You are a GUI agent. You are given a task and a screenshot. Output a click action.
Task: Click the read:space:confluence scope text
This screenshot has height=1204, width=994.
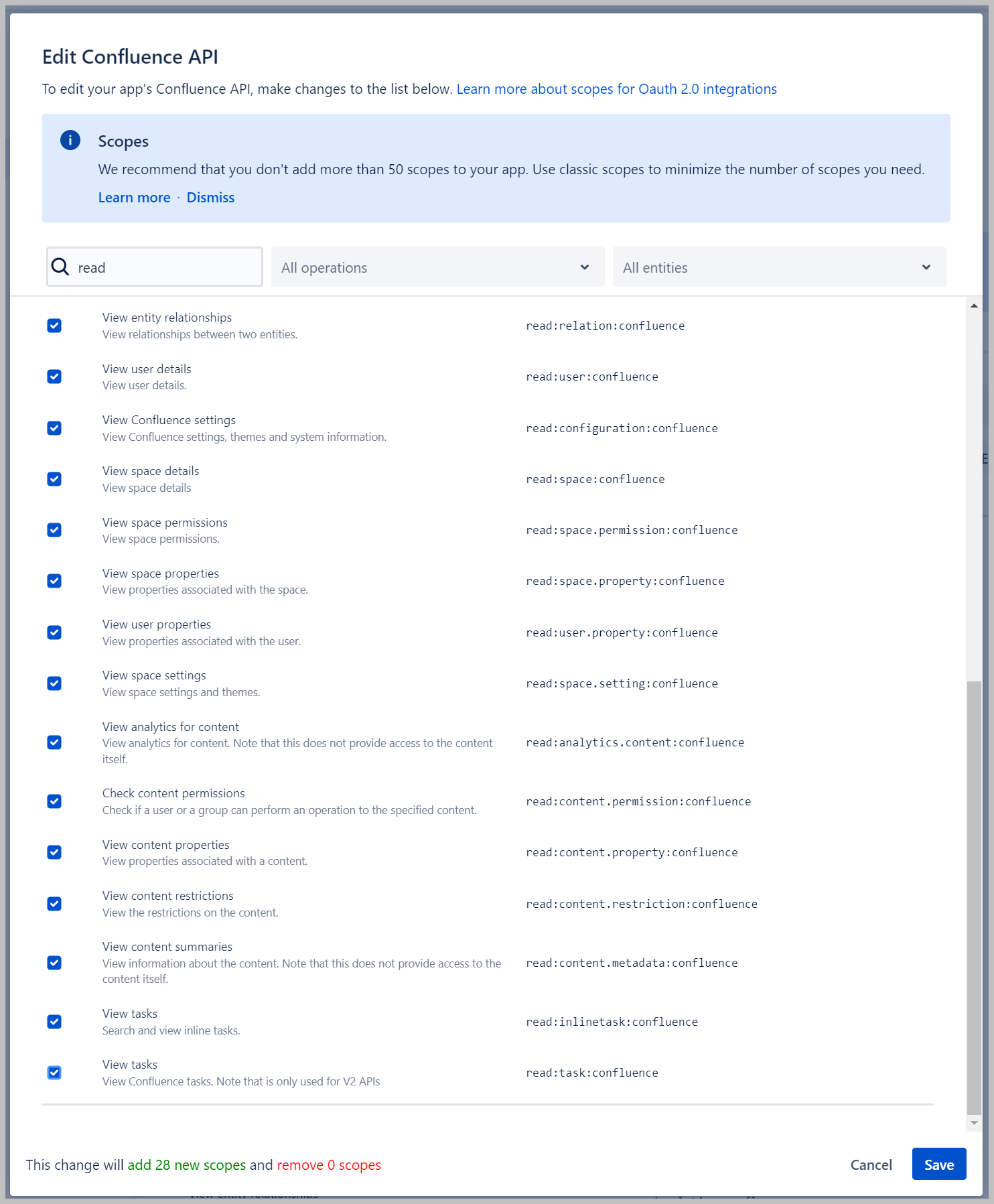point(595,479)
